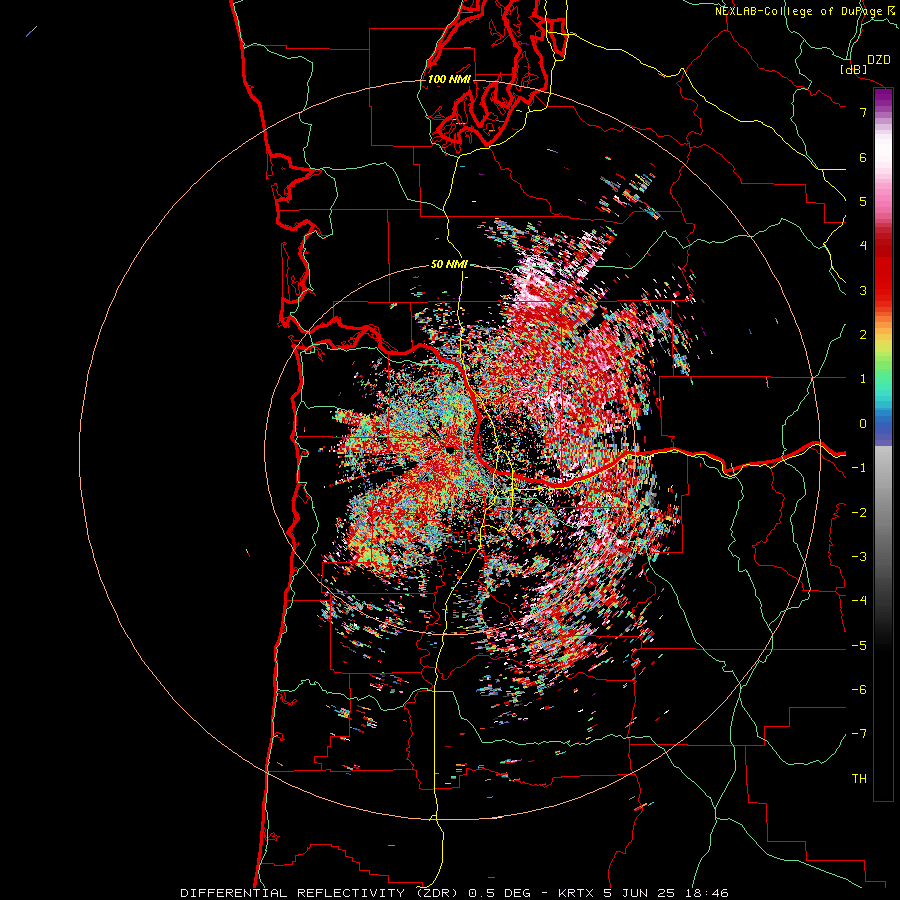Click the red band of the color bar

tap(883, 270)
